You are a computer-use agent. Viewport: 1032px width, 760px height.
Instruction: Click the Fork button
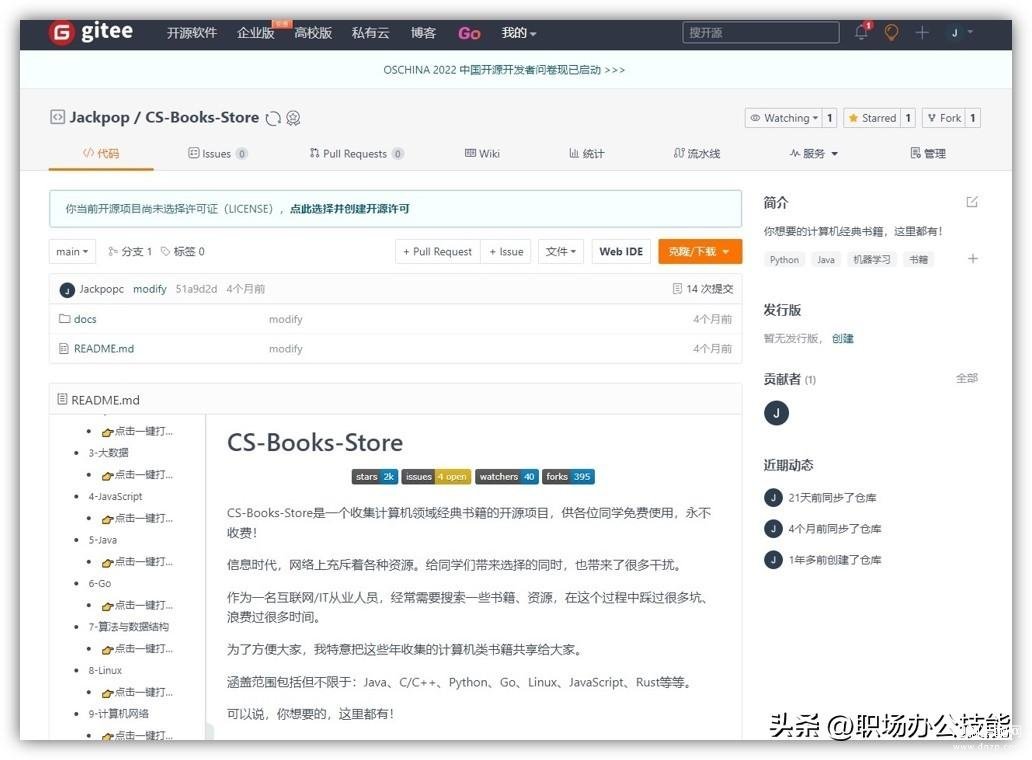[x=944, y=118]
